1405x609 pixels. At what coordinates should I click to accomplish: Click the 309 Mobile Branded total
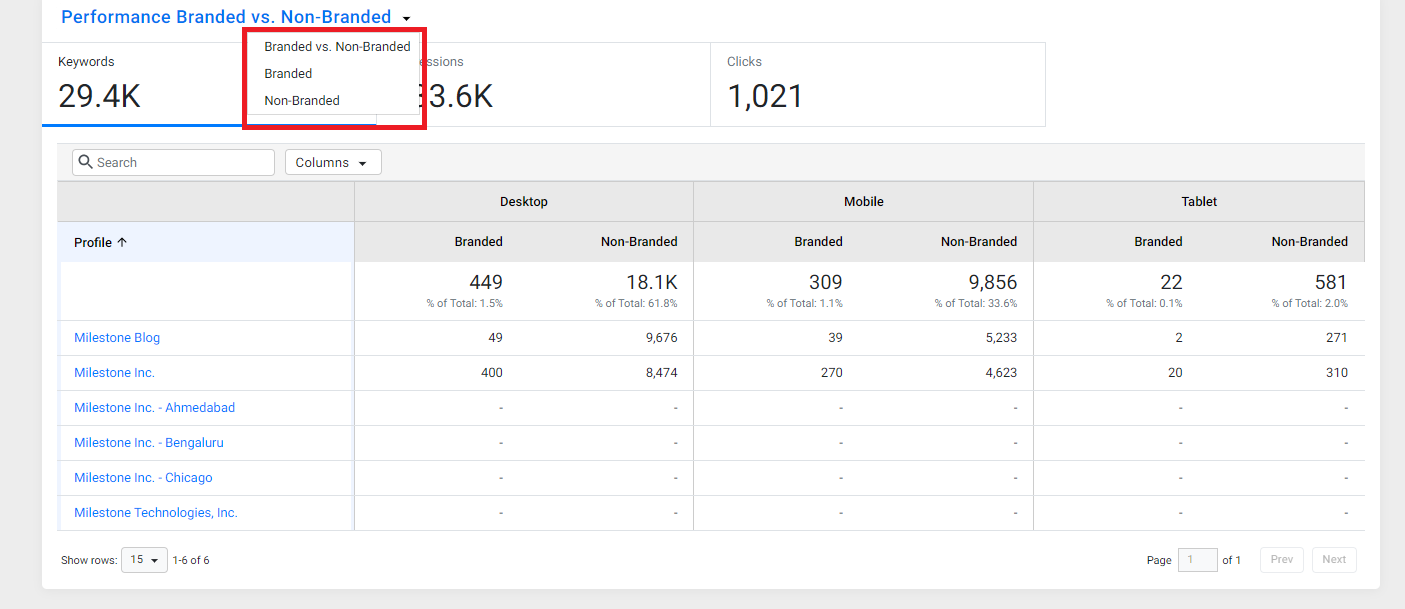click(826, 282)
